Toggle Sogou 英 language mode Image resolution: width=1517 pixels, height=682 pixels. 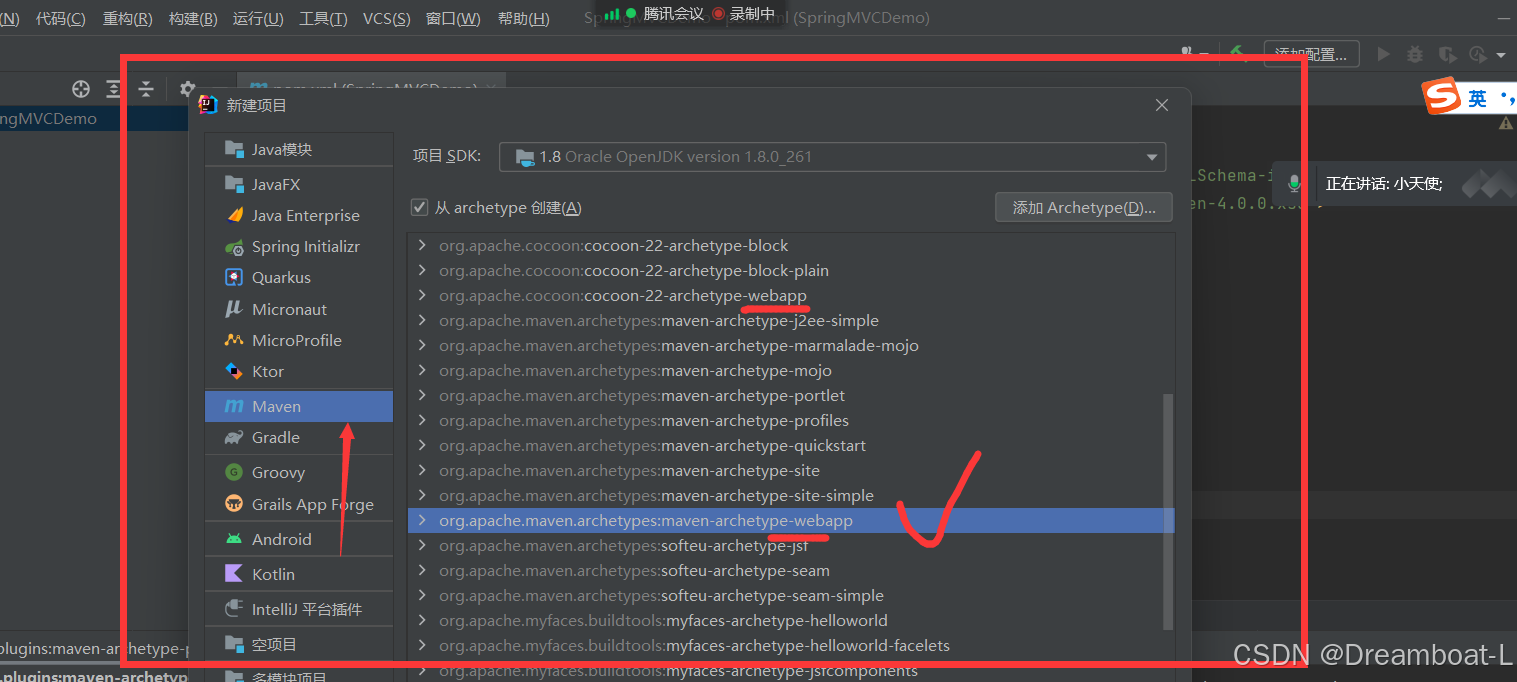click(x=1478, y=98)
